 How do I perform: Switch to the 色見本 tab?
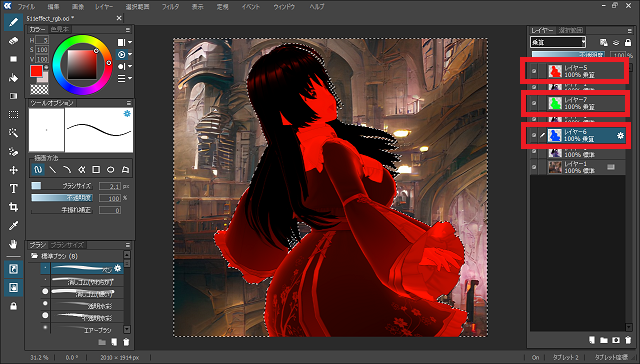[60, 30]
